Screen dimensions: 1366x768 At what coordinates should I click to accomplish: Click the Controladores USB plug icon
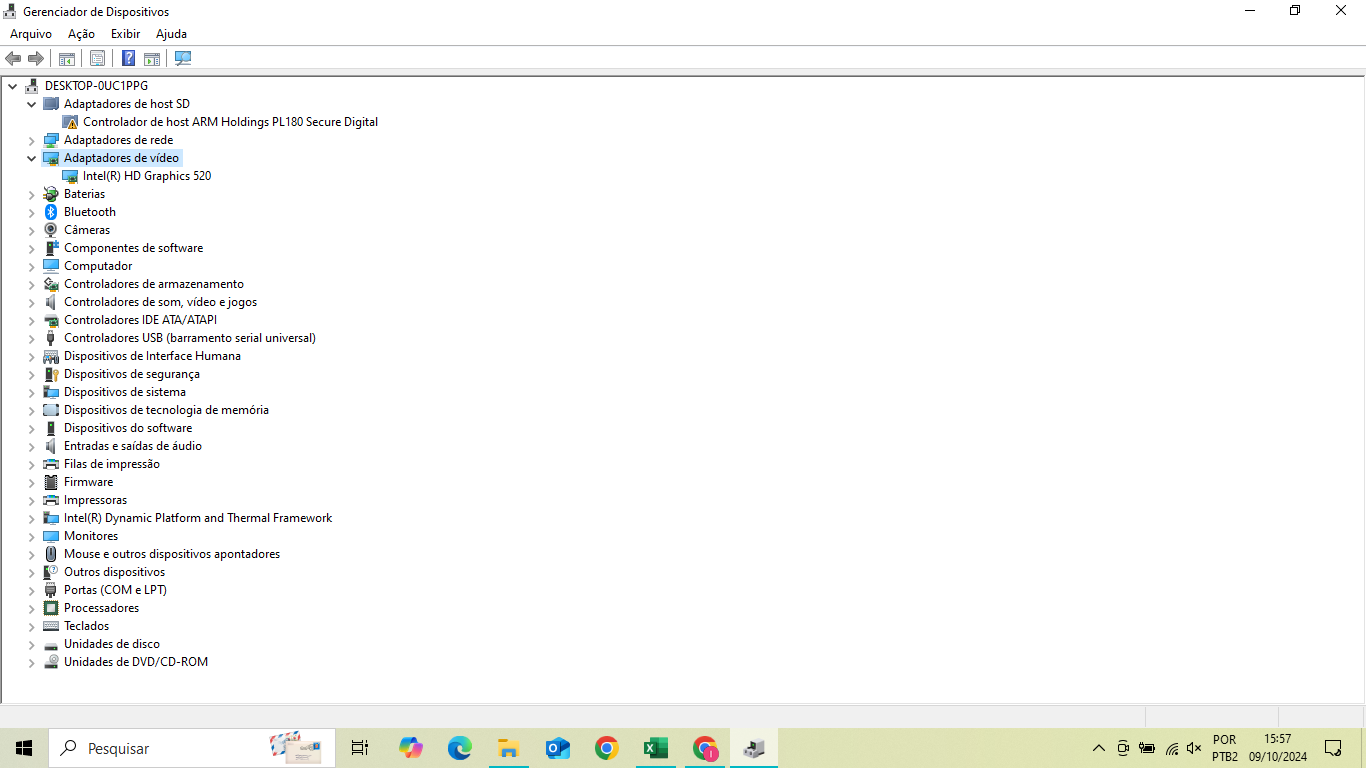pyautogui.click(x=51, y=338)
